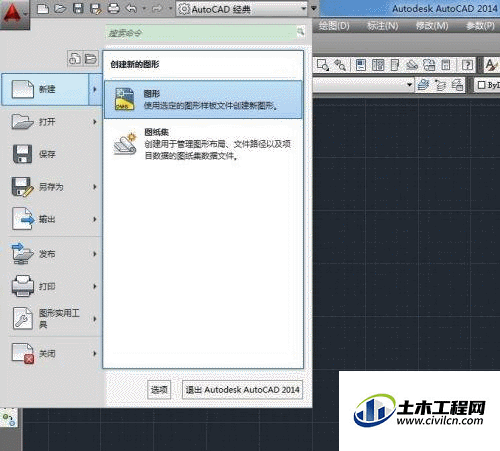500x451 pixels.
Task: Click the Help question mark toolbar icon
Action: pyautogui.click(x=467, y=65)
